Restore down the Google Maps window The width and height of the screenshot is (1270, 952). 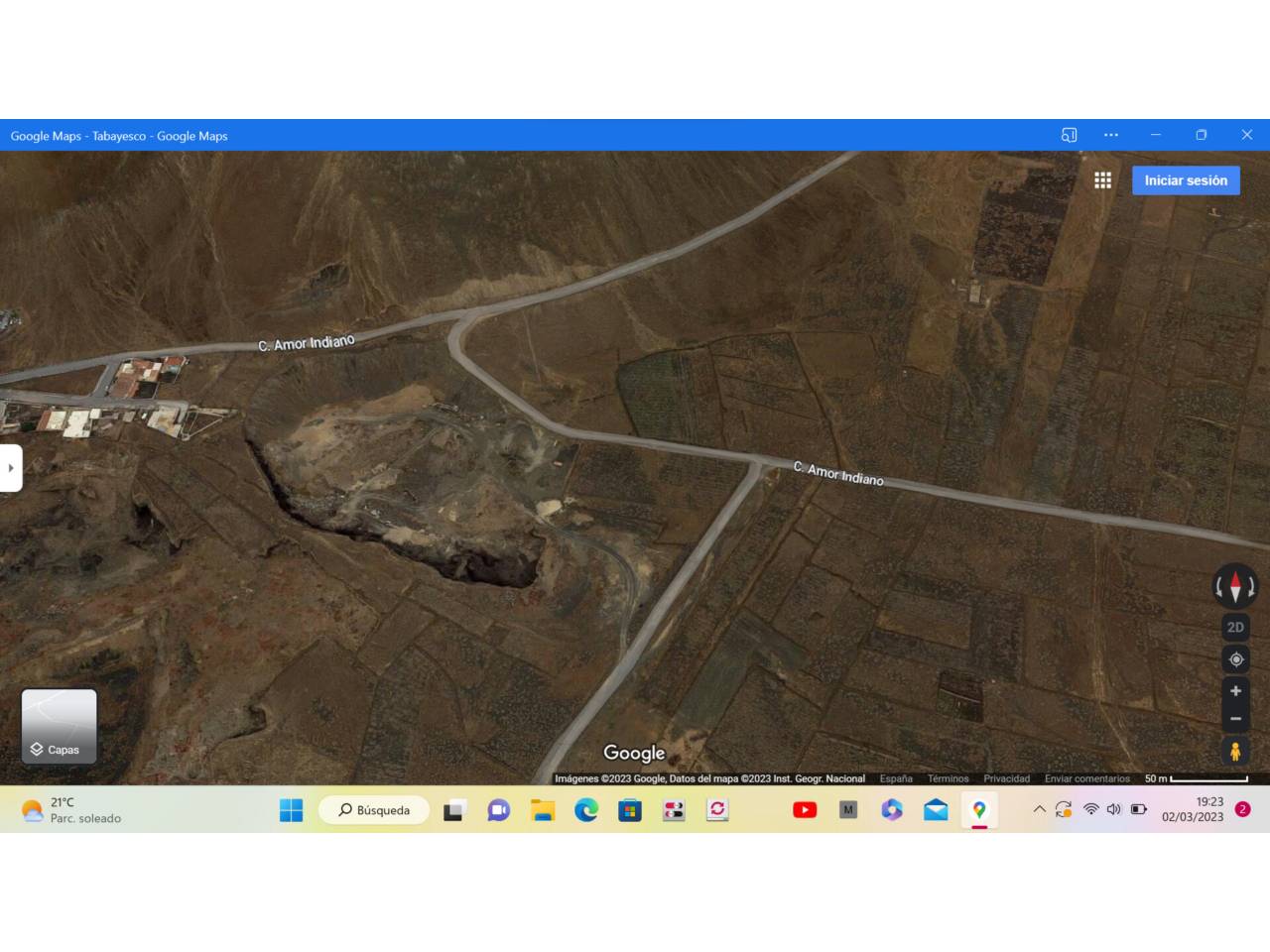tap(1202, 135)
